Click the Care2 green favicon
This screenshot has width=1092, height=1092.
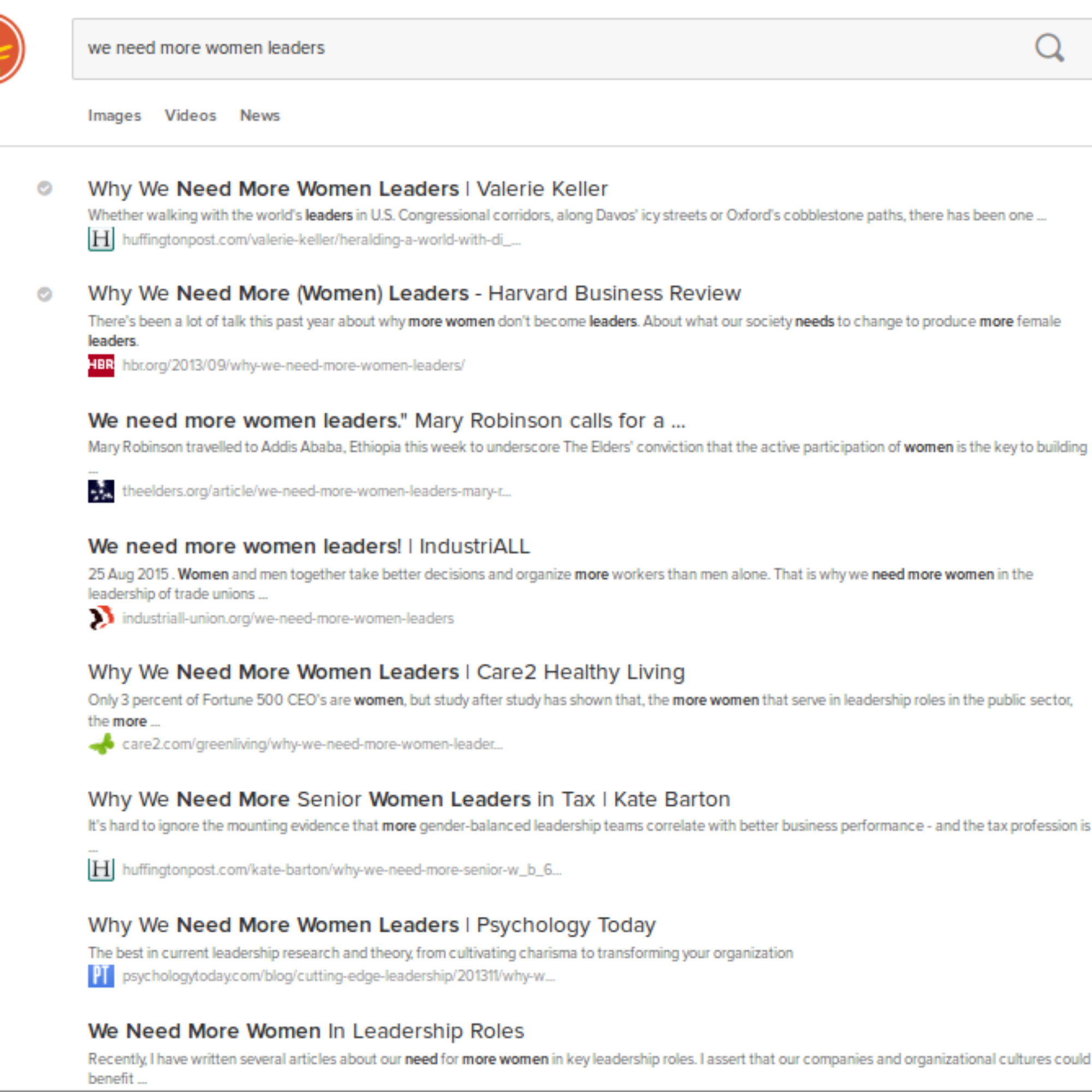[x=101, y=744]
